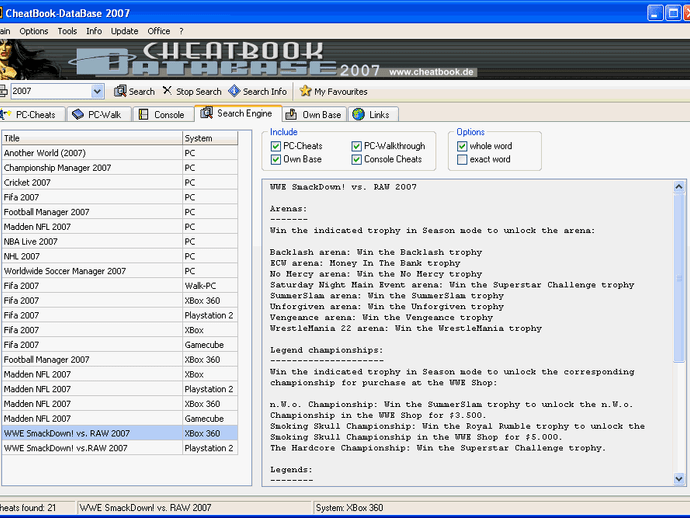Switch to the Links tab
This screenshot has width=690, height=518.
point(374,114)
